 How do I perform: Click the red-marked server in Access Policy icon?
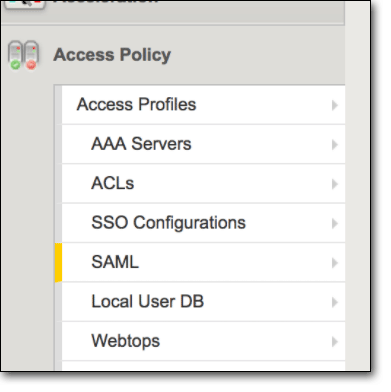[31, 55]
